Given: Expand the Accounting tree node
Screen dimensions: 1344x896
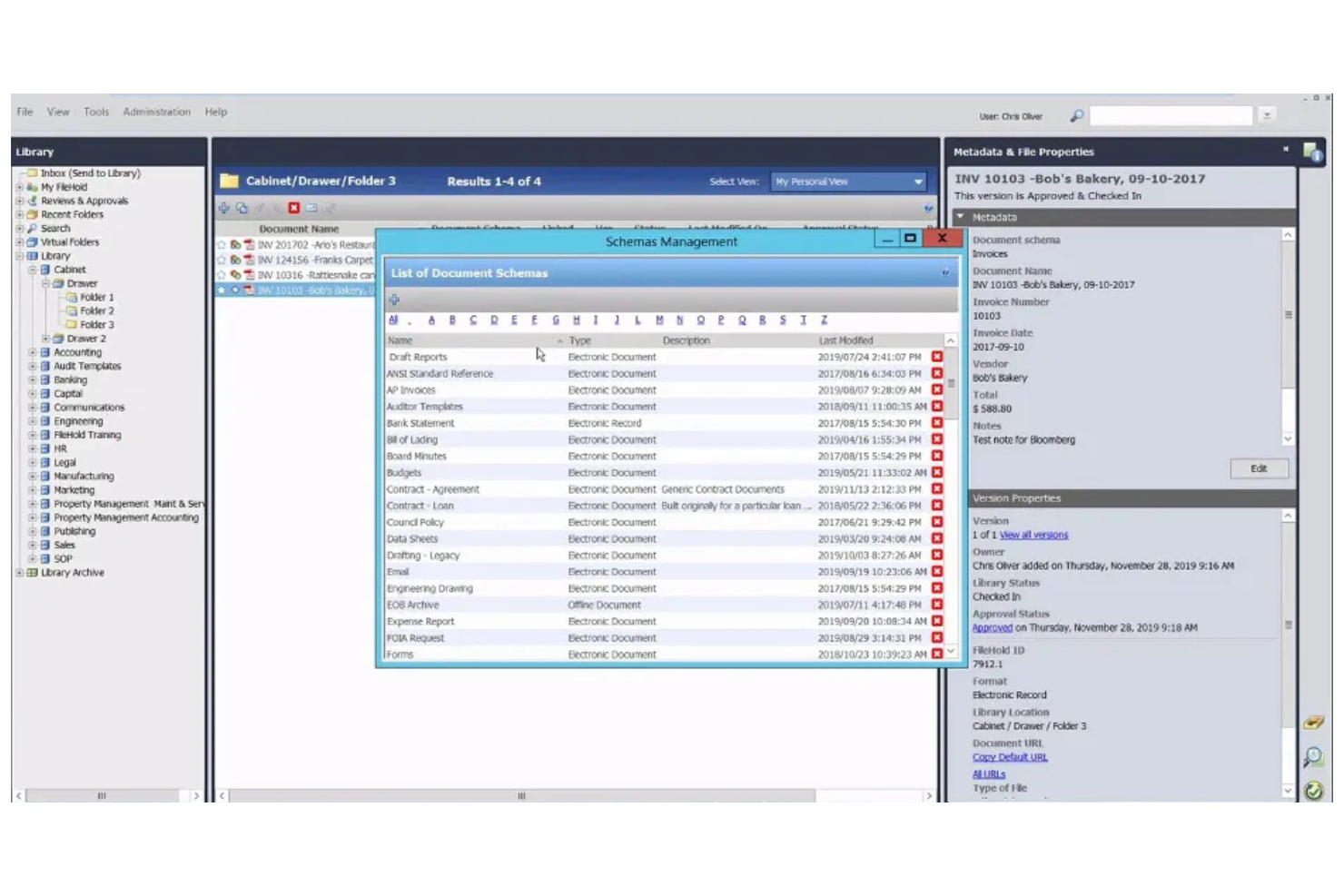Looking at the screenshot, I should point(33,351).
